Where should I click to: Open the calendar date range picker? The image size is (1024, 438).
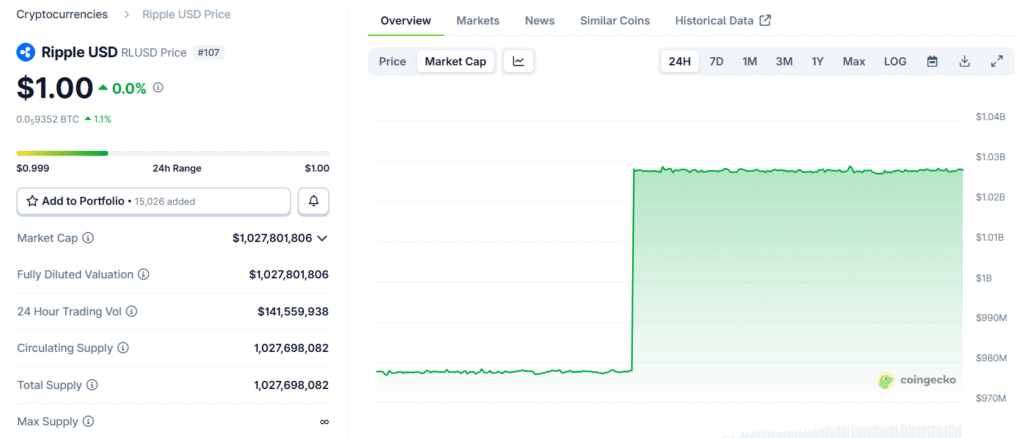(933, 61)
